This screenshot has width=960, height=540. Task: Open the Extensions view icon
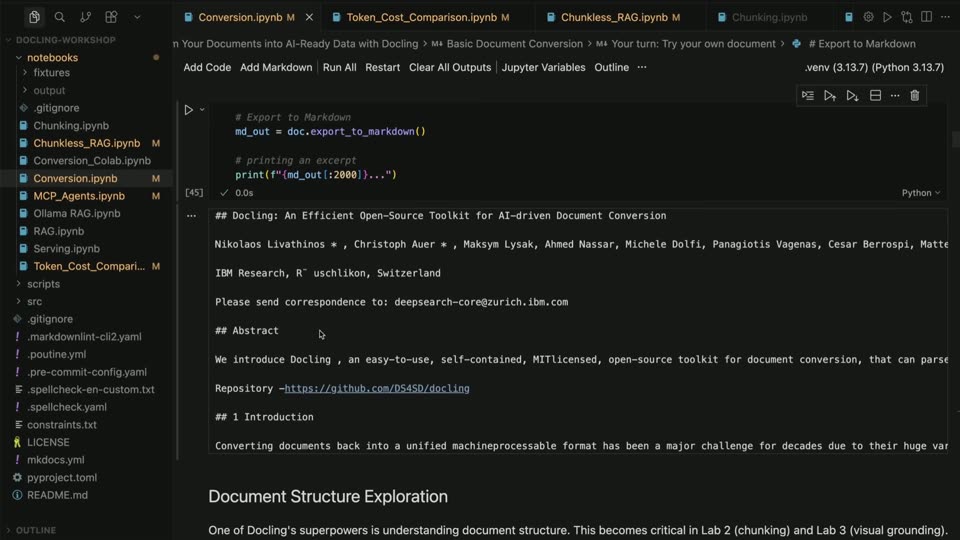[x=111, y=17]
